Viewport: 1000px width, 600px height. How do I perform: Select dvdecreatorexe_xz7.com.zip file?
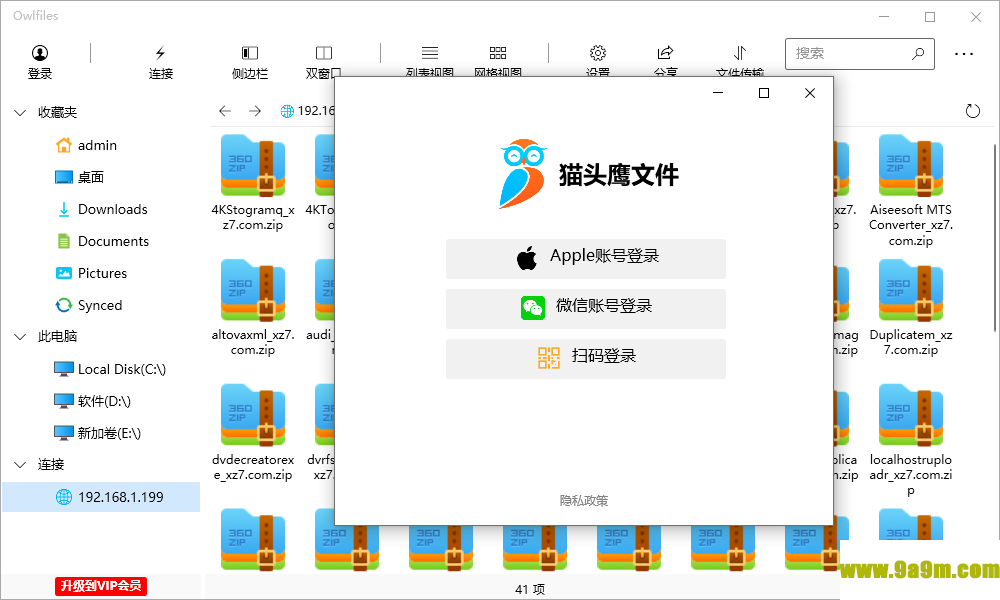pyautogui.click(x=253, y=433)
